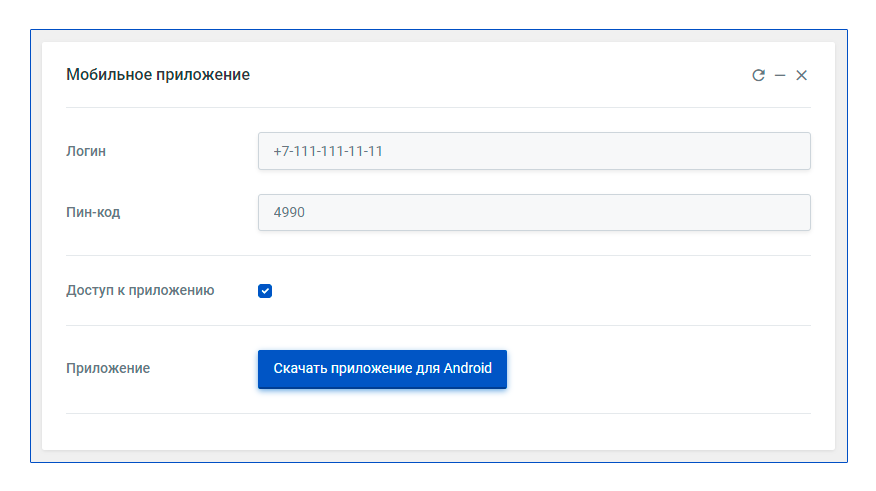
Task: Click the Мобильное приложение panel title
Action: point(158,75)
